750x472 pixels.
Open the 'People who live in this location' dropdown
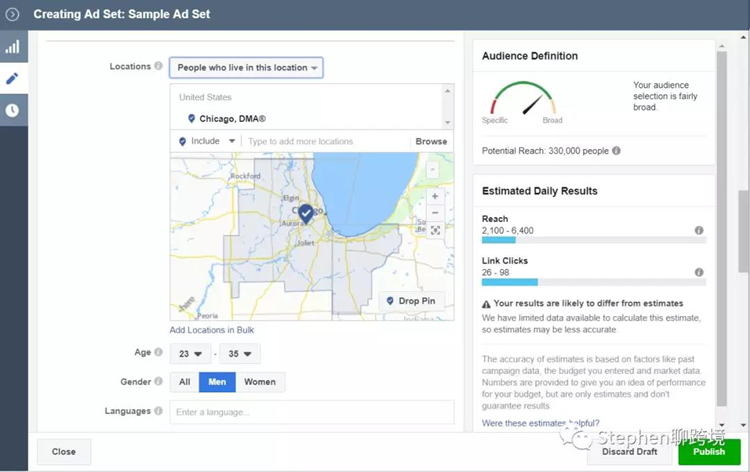[x=246, y=68]
